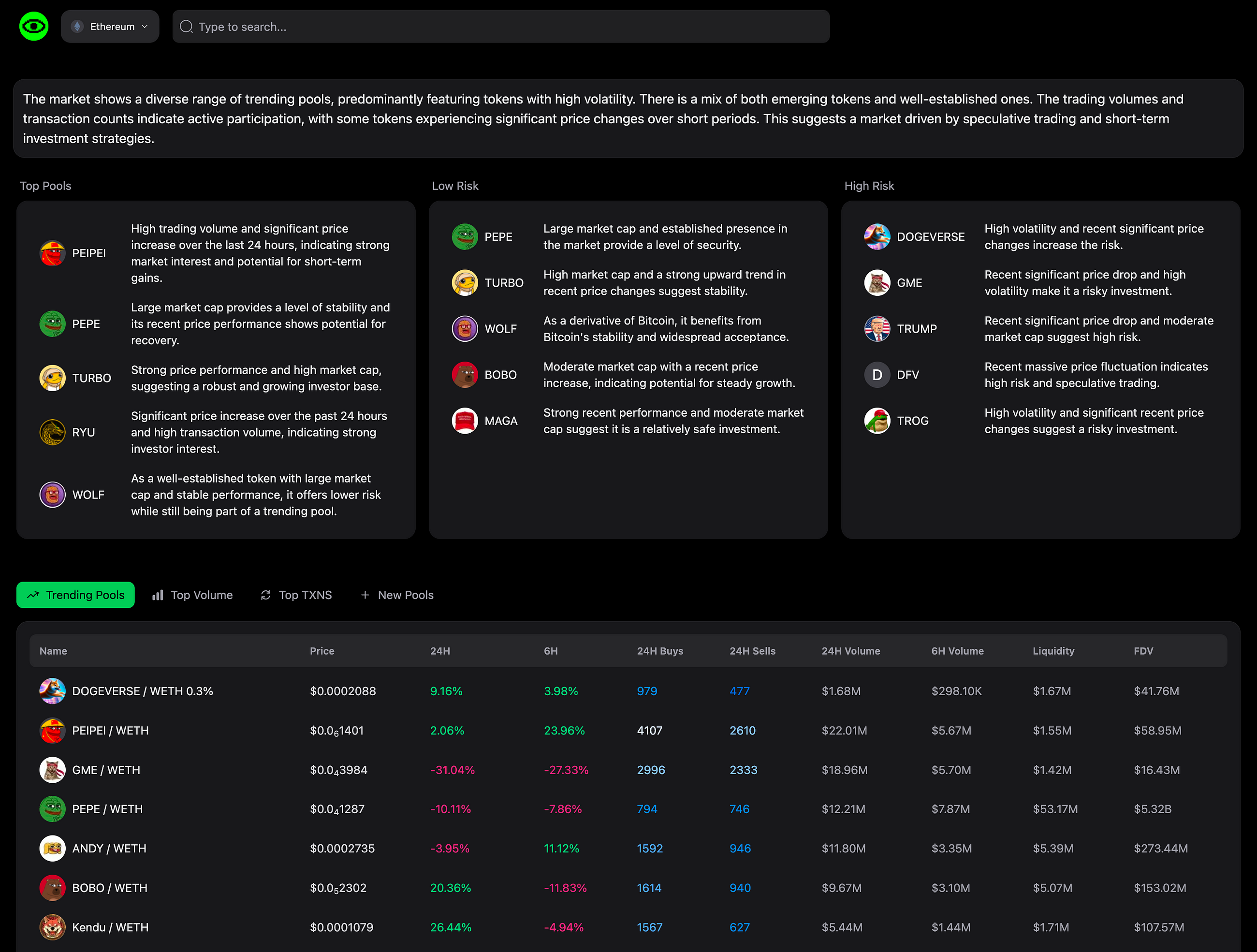
Task: Click the Liquidity column header
Action: 1053,651
